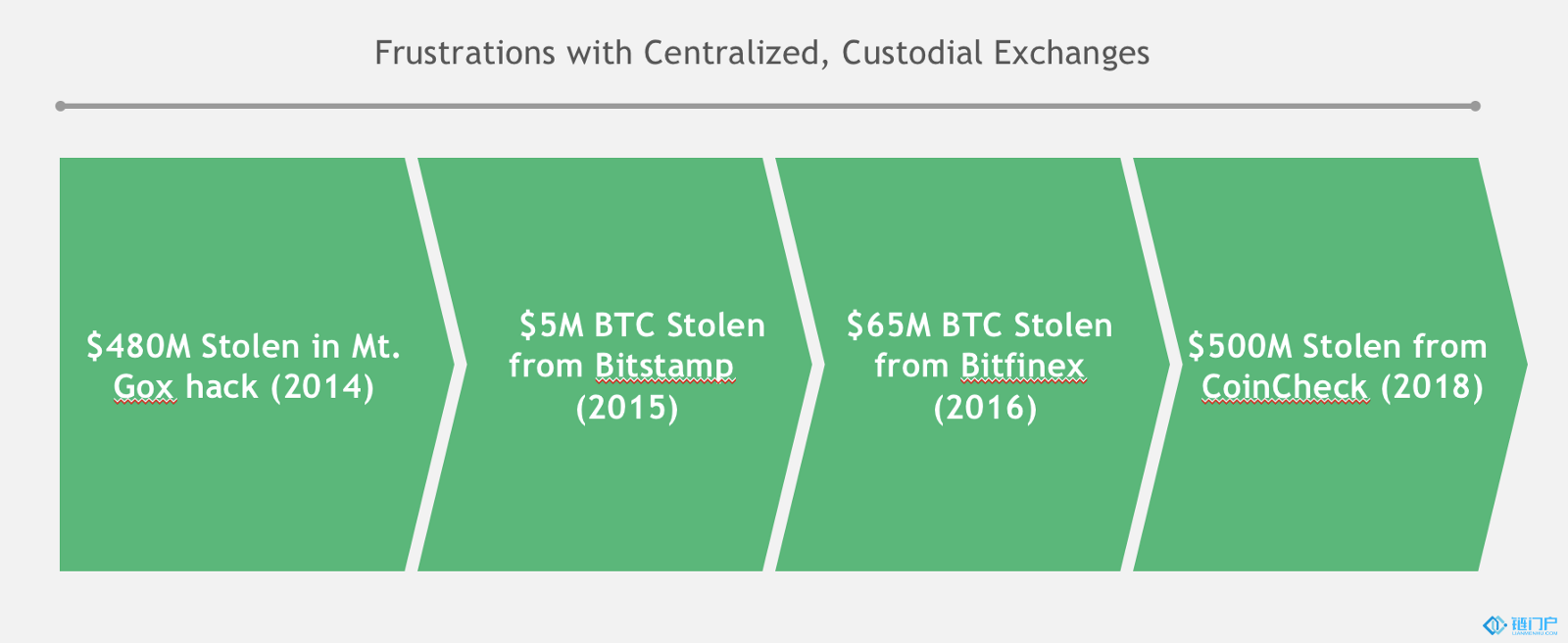Image resolution: width=1568 pixels, height=643 pixels.
Task: Click the $480M text in first arrow
Action: (x=138, y=346)
